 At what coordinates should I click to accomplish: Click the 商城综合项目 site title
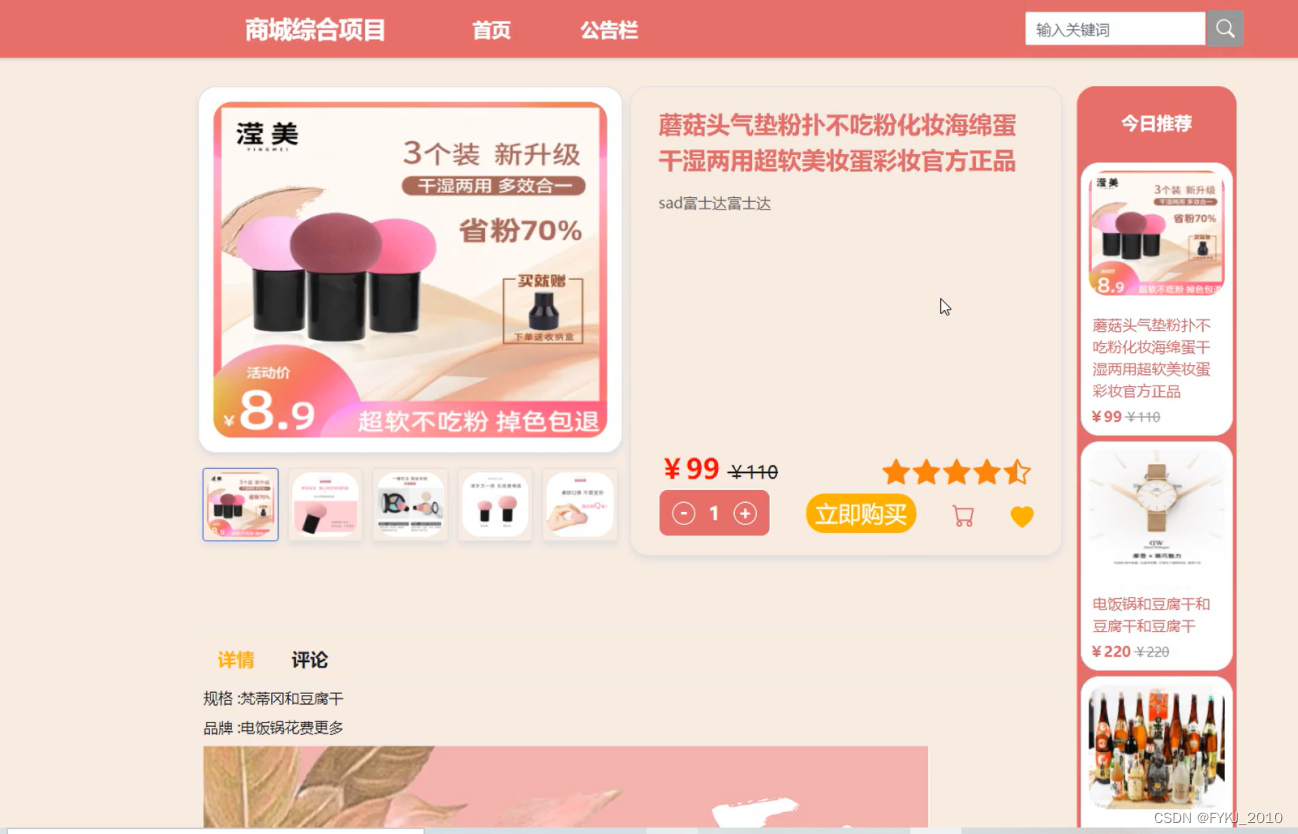315,30
